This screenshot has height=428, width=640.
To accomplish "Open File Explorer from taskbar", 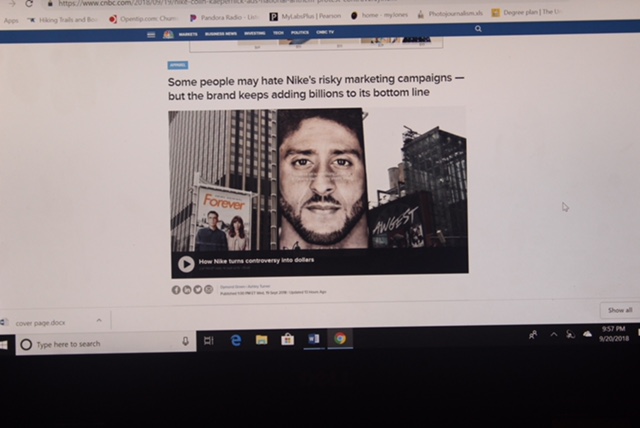I will (262, 339).
